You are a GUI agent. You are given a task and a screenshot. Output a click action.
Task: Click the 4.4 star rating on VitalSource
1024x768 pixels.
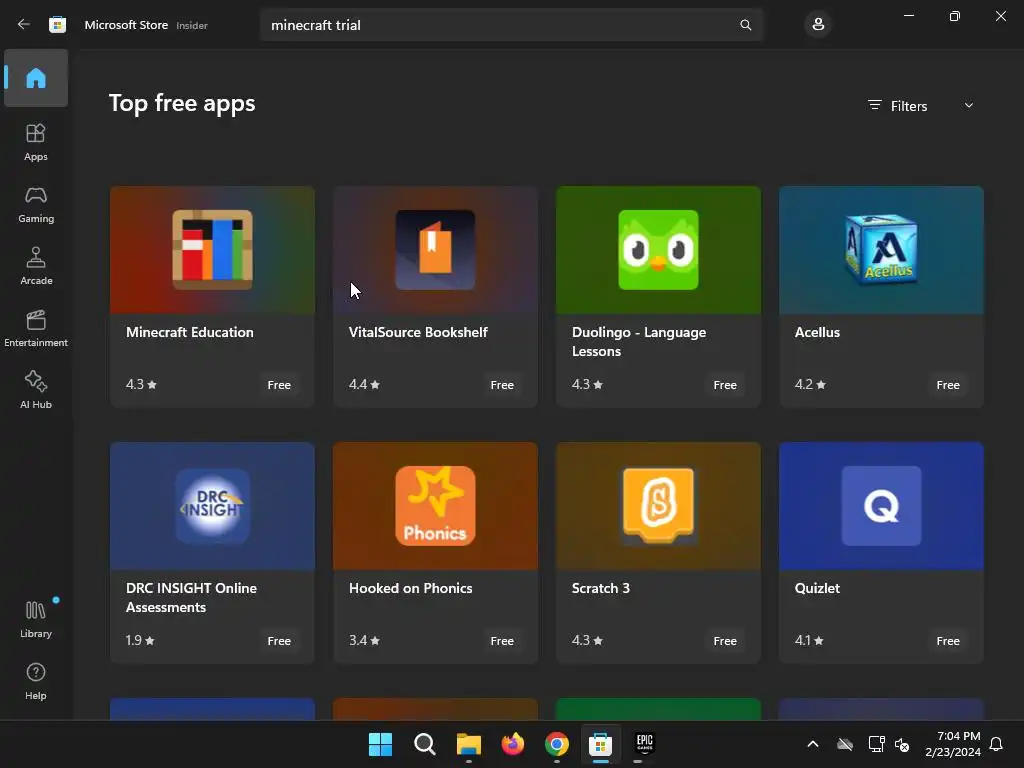pos(364,385)
